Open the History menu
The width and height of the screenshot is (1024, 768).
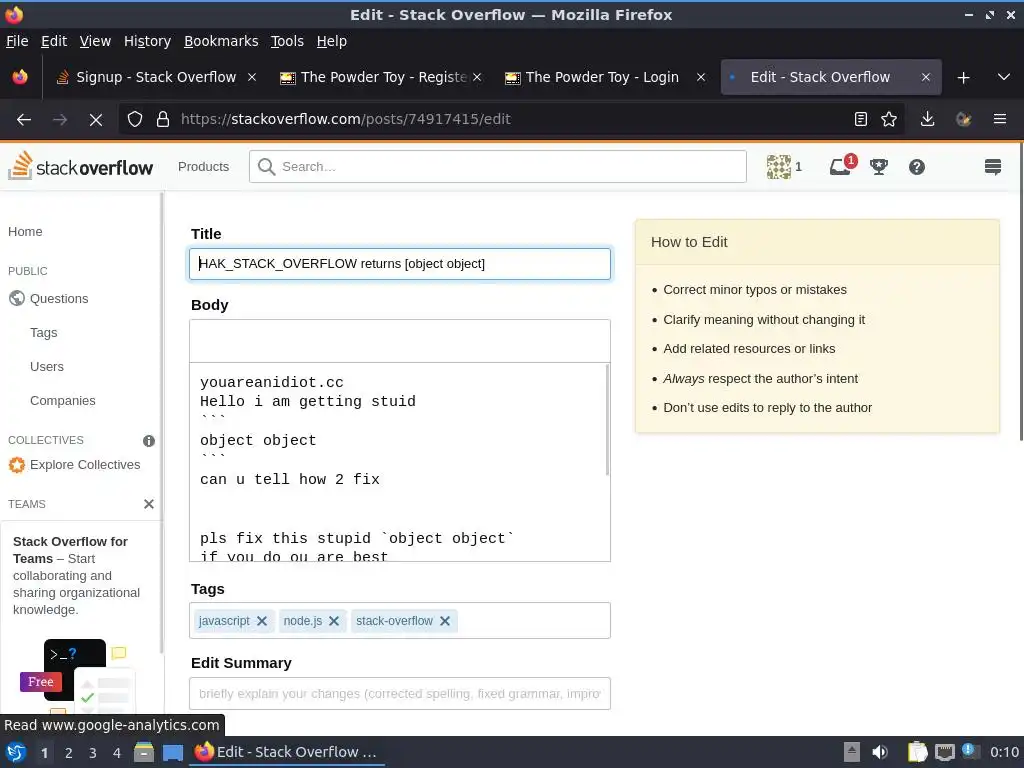pos(147,41)
